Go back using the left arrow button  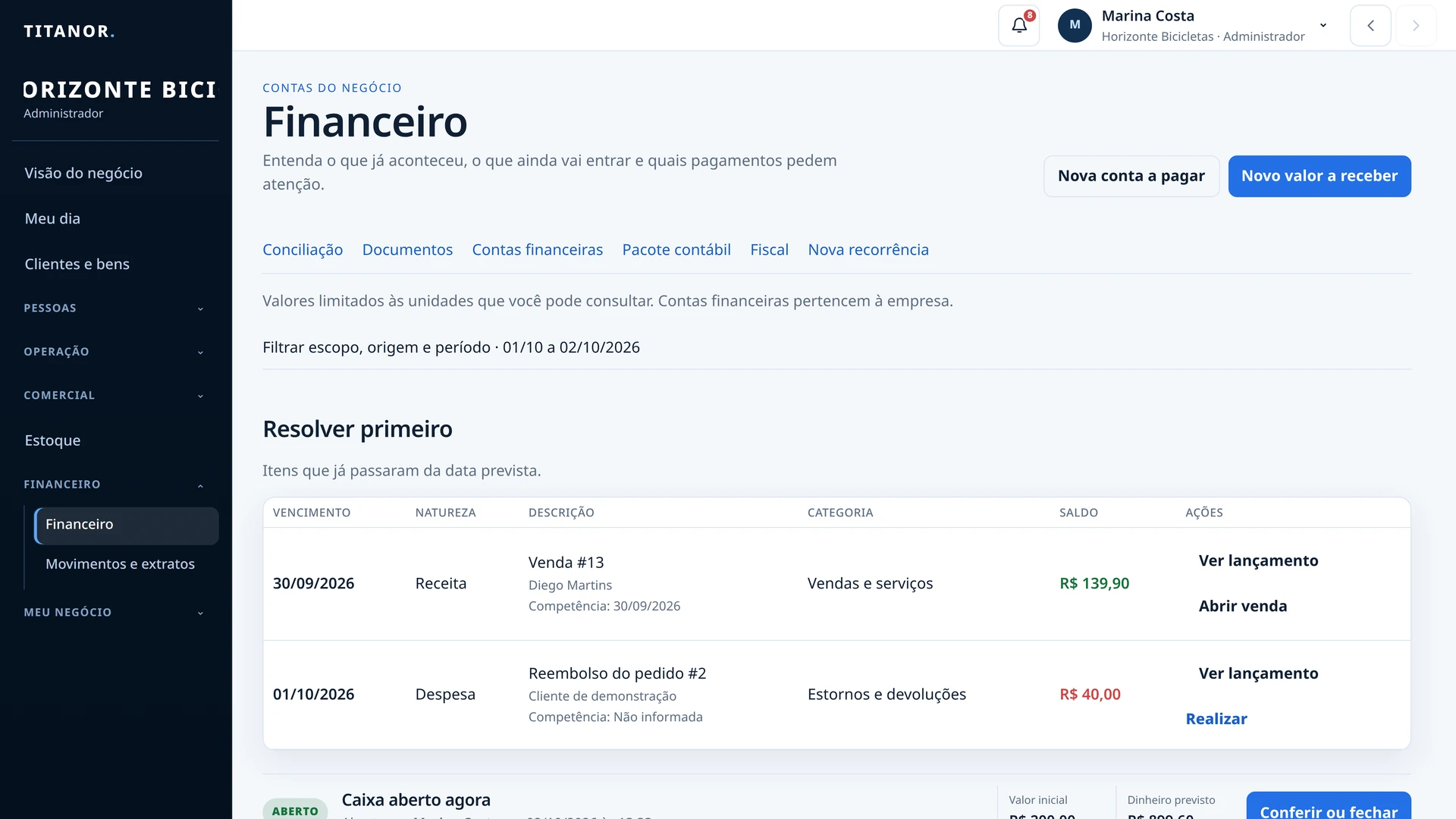(x=1370, y=26)
